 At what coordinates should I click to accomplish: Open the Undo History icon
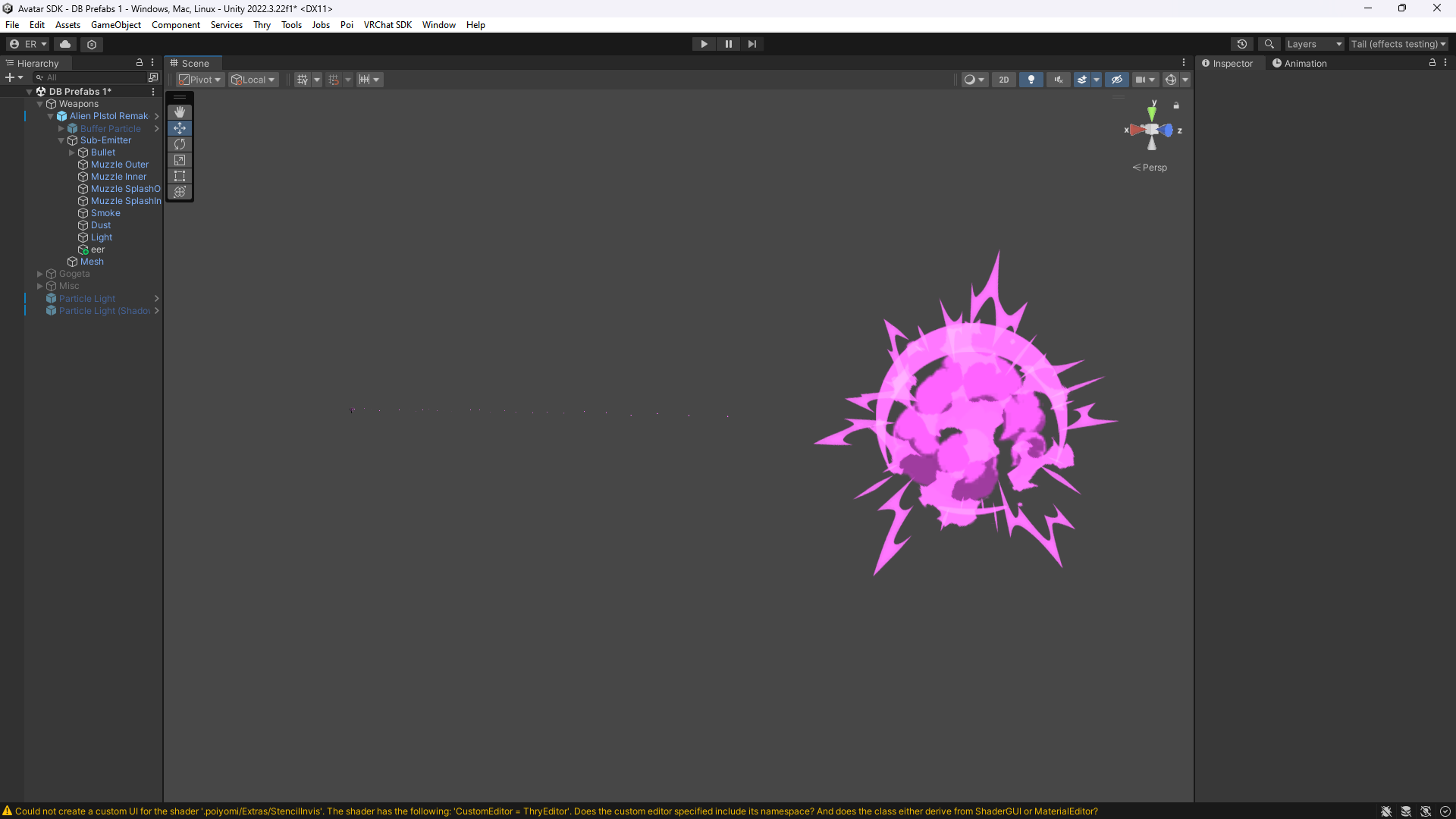1241,44
